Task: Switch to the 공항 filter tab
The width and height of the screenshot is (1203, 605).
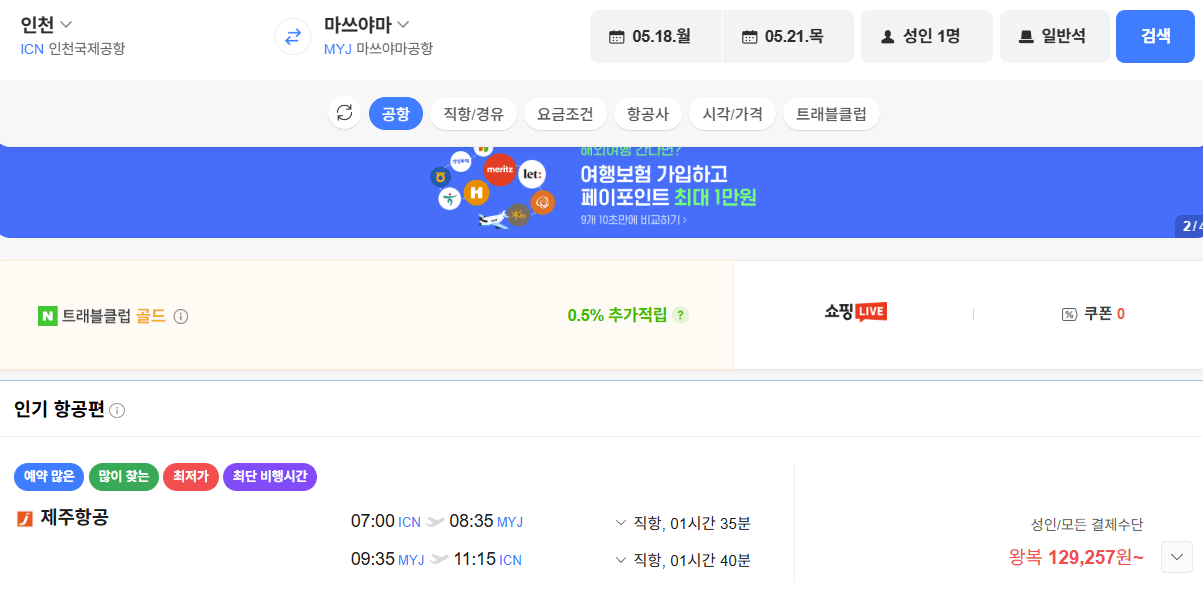Action: 394,113
